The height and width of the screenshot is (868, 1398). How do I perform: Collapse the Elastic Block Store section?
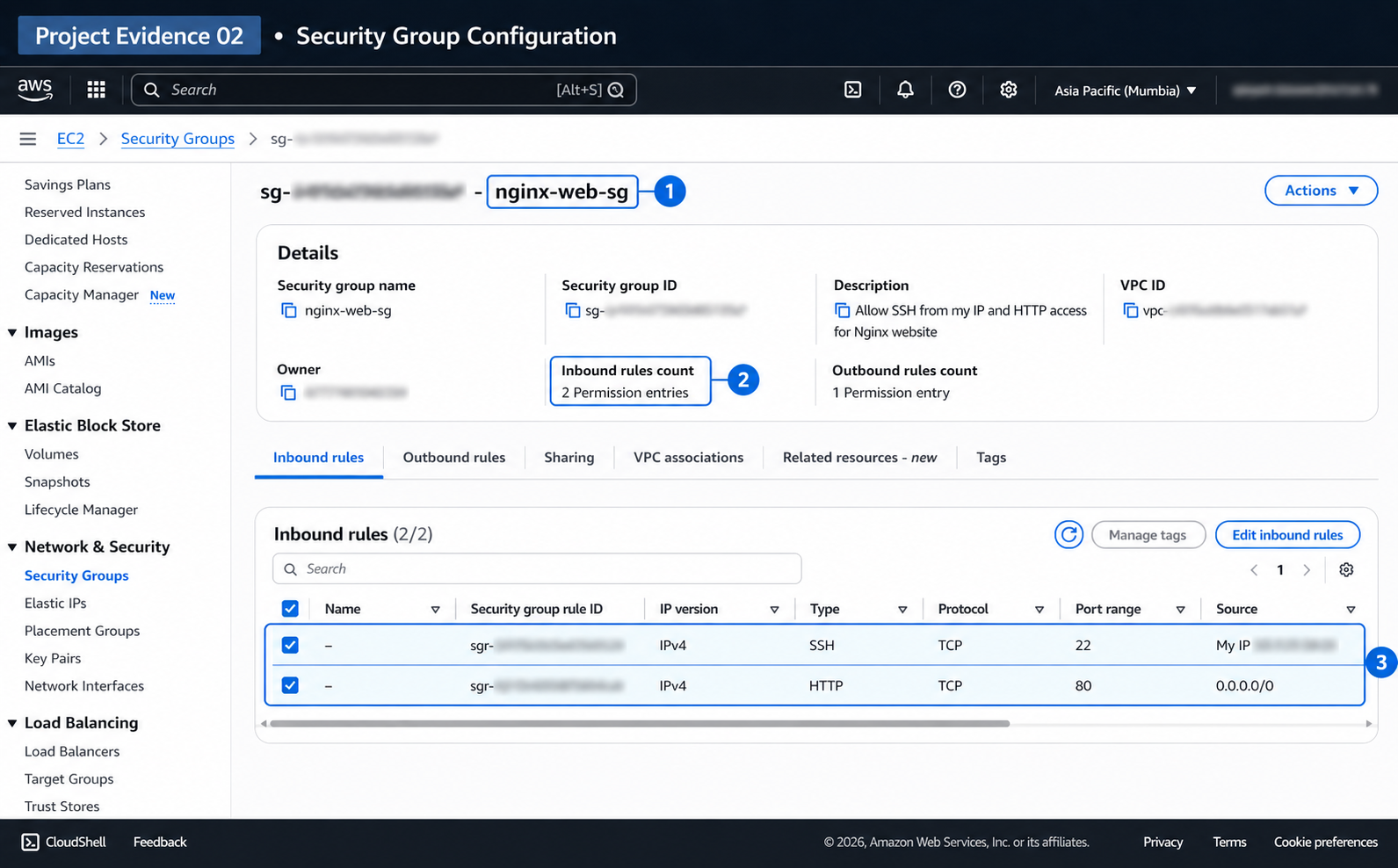coord(12,425)
